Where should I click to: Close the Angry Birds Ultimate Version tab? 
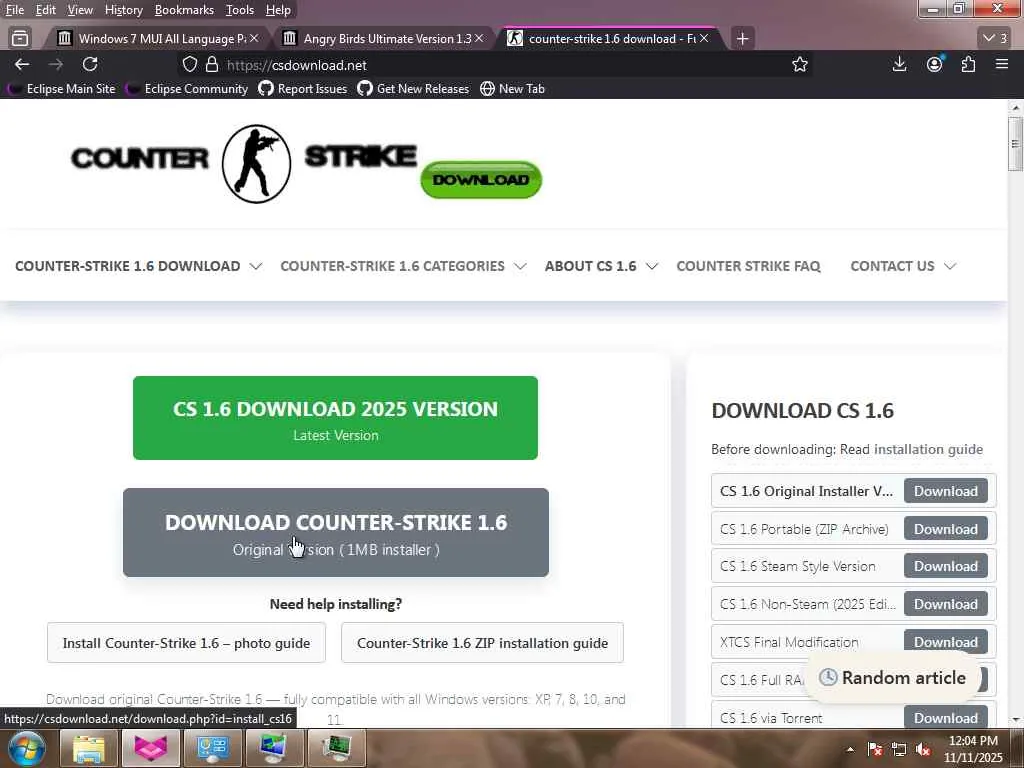coord(479,39)
